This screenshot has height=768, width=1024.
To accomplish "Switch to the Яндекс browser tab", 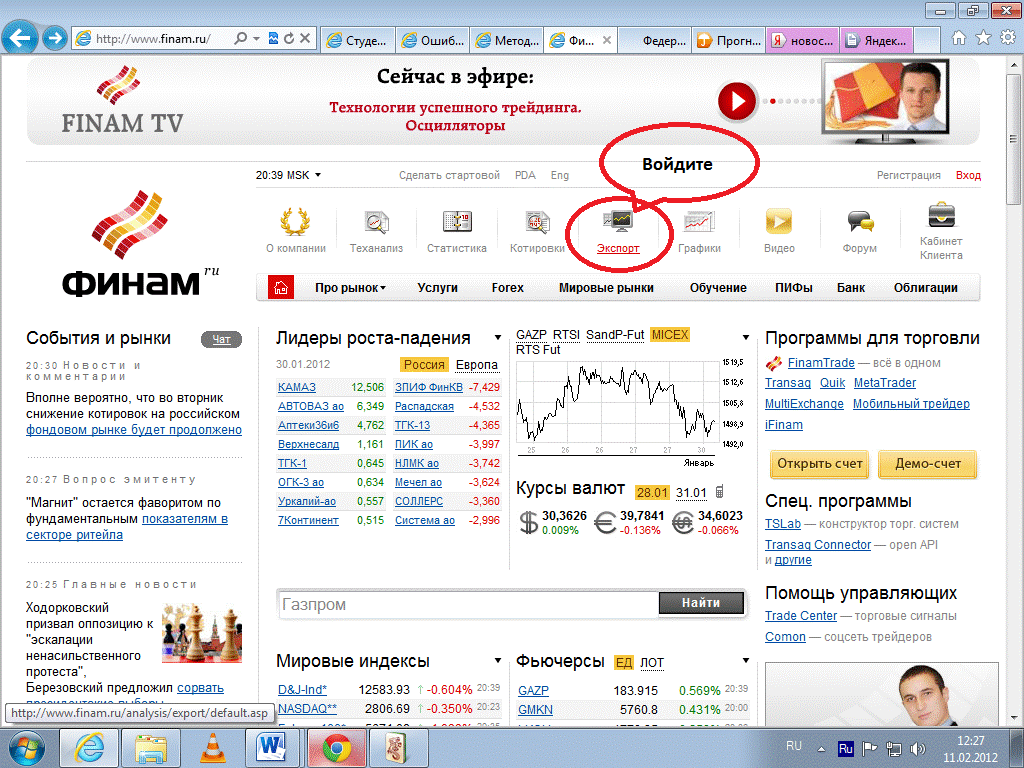I will [876, 40].
